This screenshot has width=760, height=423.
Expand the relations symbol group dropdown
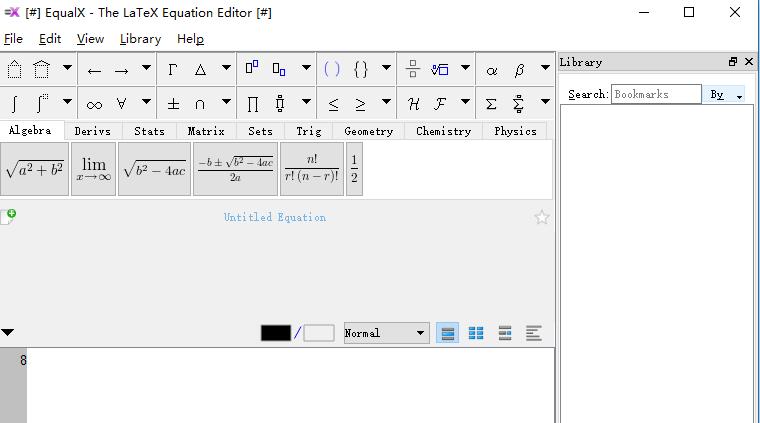point(386,101)
